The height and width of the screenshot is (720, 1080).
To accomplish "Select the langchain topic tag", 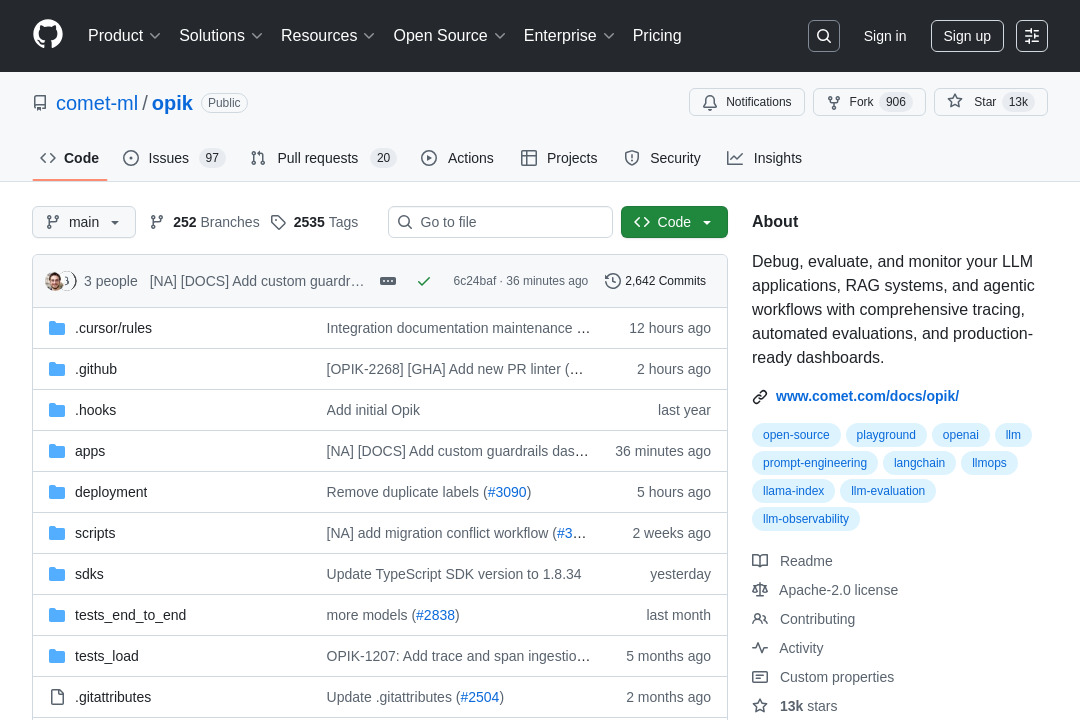I will 919,463.
